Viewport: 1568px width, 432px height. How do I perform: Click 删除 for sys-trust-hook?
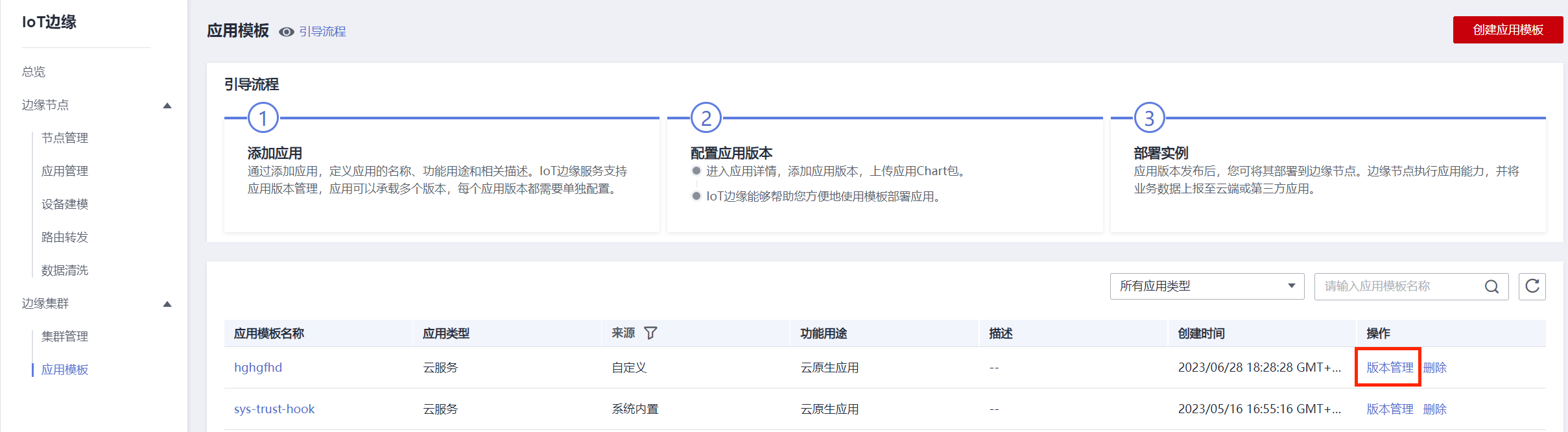coord(1435,409)
